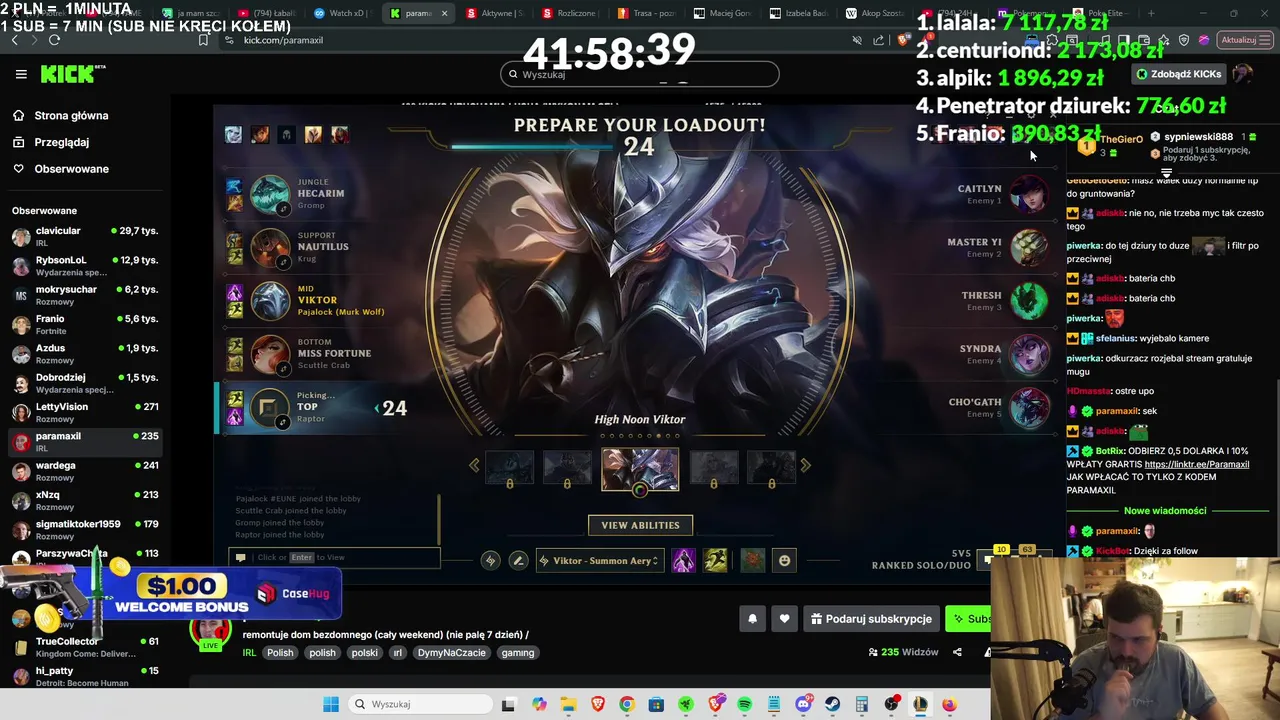Open the user profile avatar menu
The width and height of the screenshot is (1280, 720).
pyautogui.click(x=1243, y=74)
